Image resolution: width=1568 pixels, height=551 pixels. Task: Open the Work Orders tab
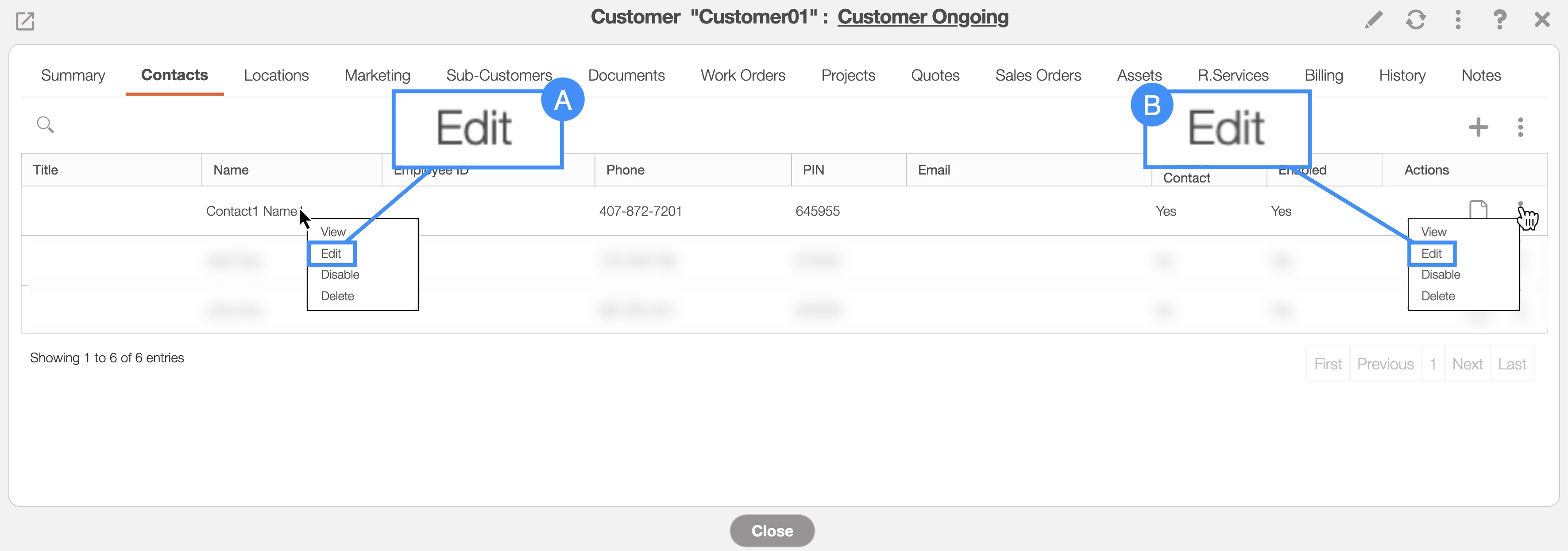tap(743, 75)
